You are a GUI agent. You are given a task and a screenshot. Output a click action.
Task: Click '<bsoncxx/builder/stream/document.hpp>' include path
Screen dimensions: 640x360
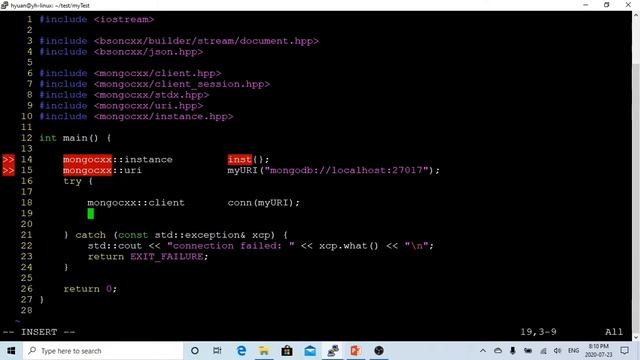[206, 41]
